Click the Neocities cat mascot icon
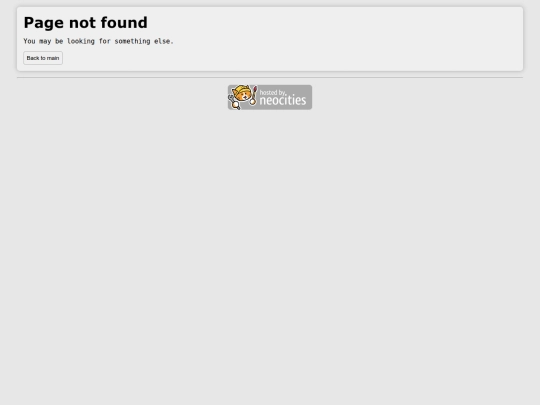The image size is (540, 405). click(242, 97)
